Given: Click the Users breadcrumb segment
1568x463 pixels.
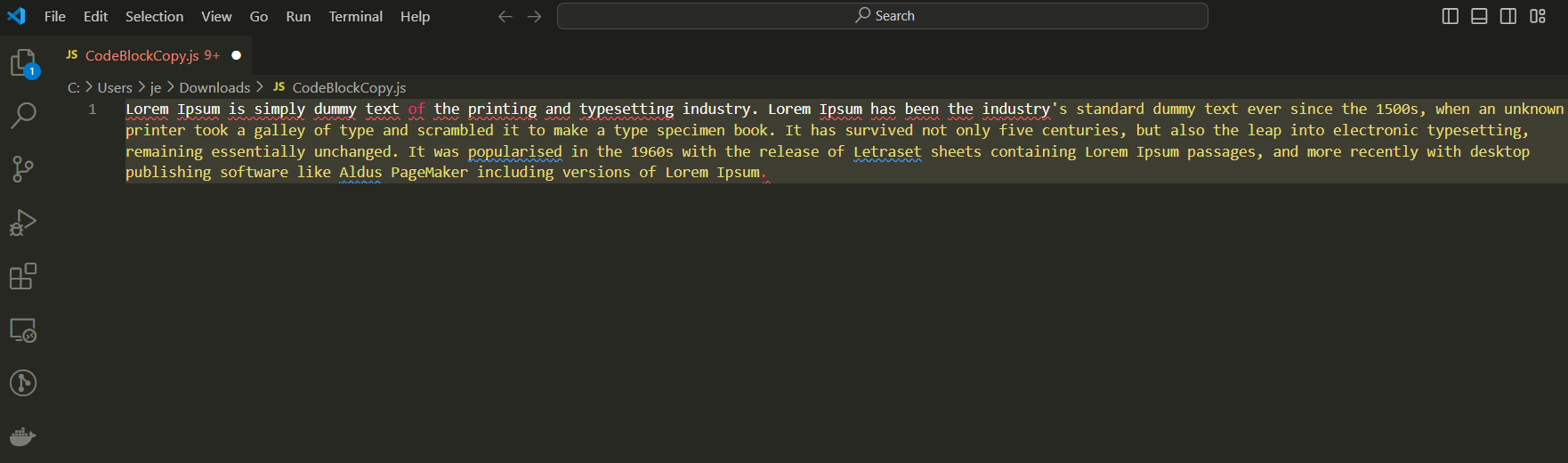Looking at the screenshot, I should tap(115, 87).
